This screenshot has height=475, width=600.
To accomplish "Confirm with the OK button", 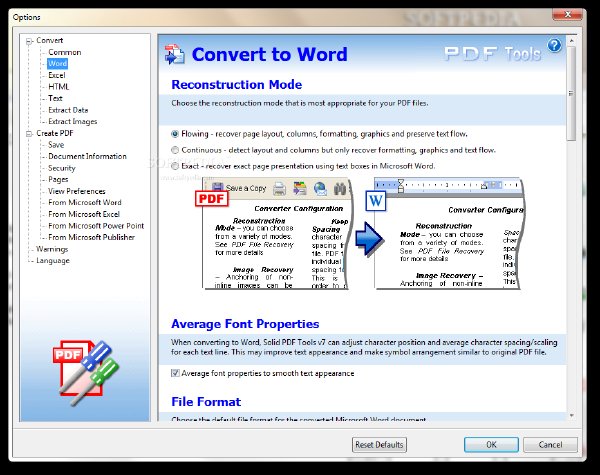I will (x=491, y=445).
